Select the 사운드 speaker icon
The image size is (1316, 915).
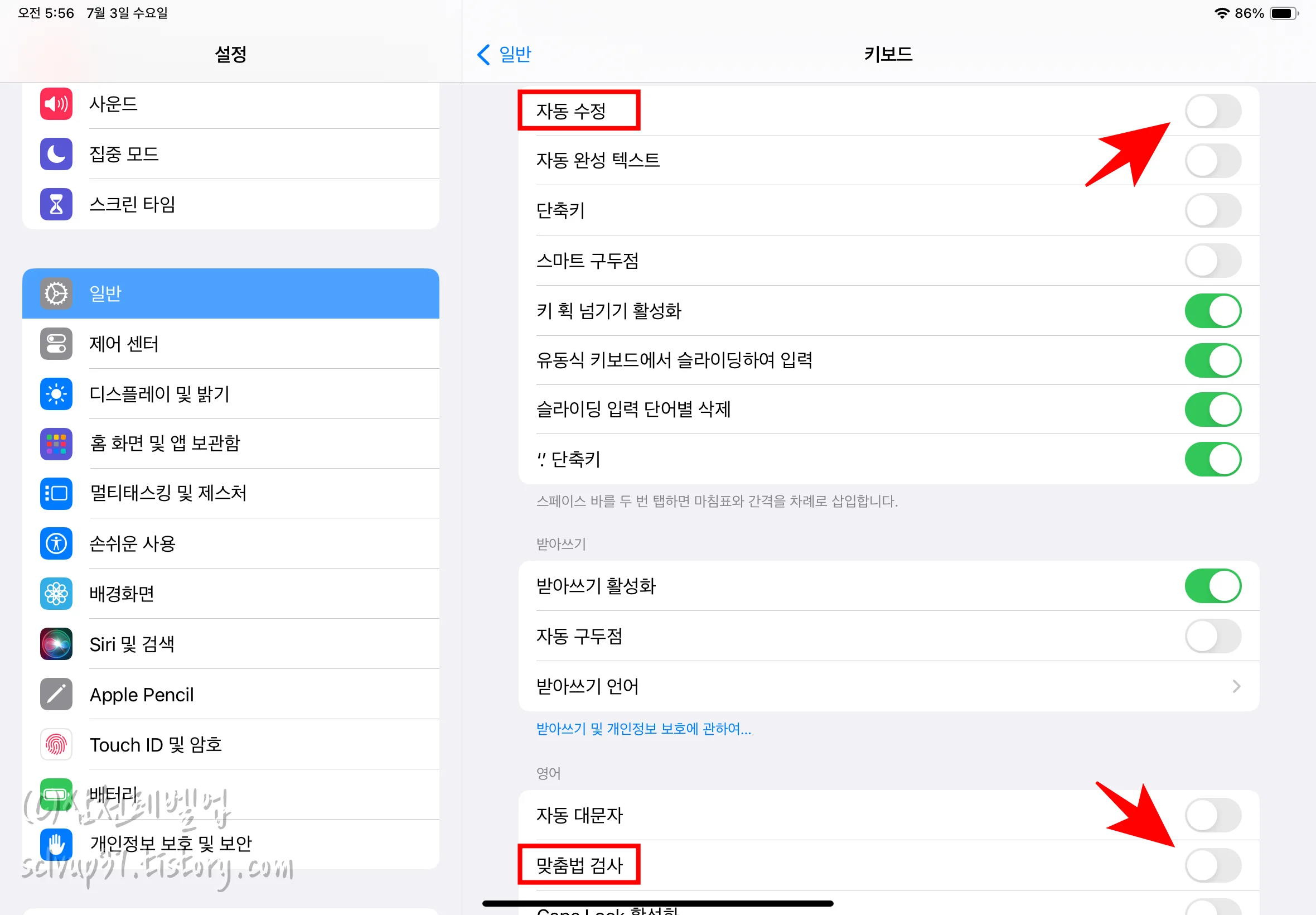56,104
